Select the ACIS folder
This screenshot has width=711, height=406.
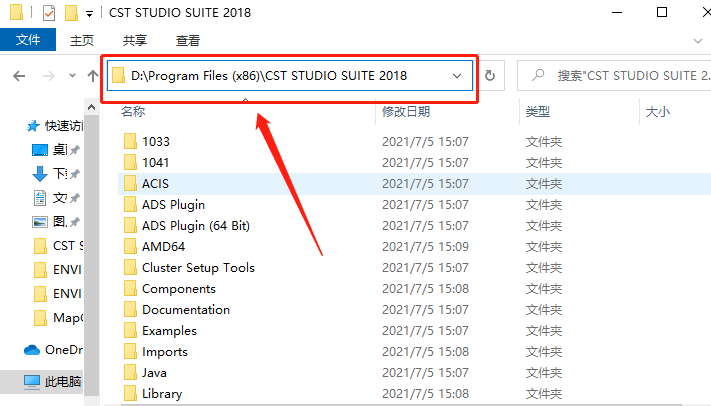155,184
